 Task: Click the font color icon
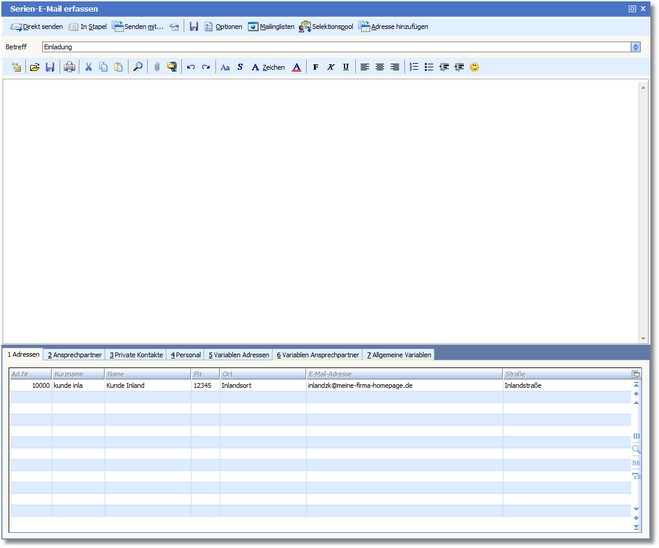click(x=296, y=67)
